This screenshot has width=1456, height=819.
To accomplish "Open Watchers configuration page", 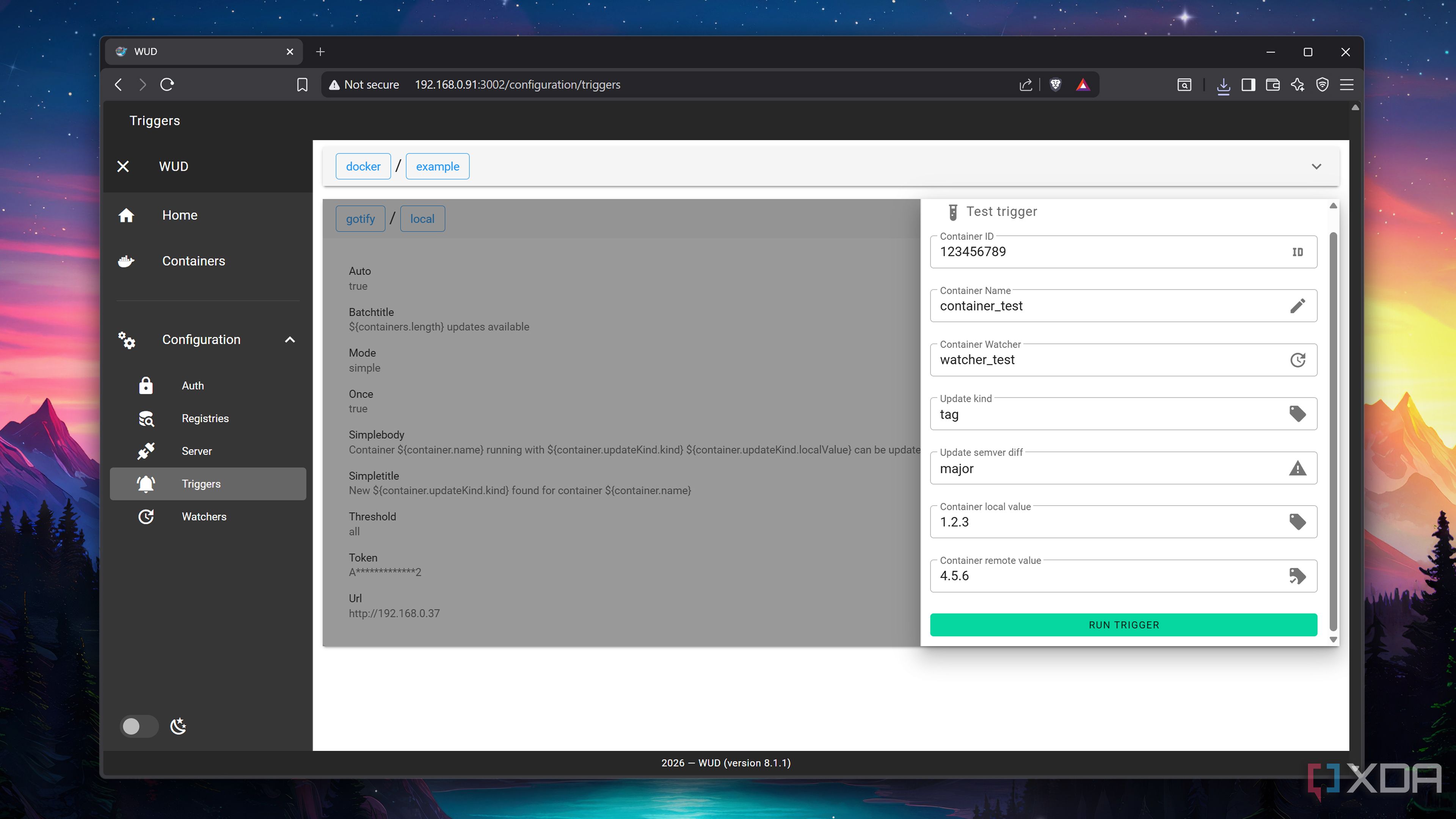I will [204, 516].
